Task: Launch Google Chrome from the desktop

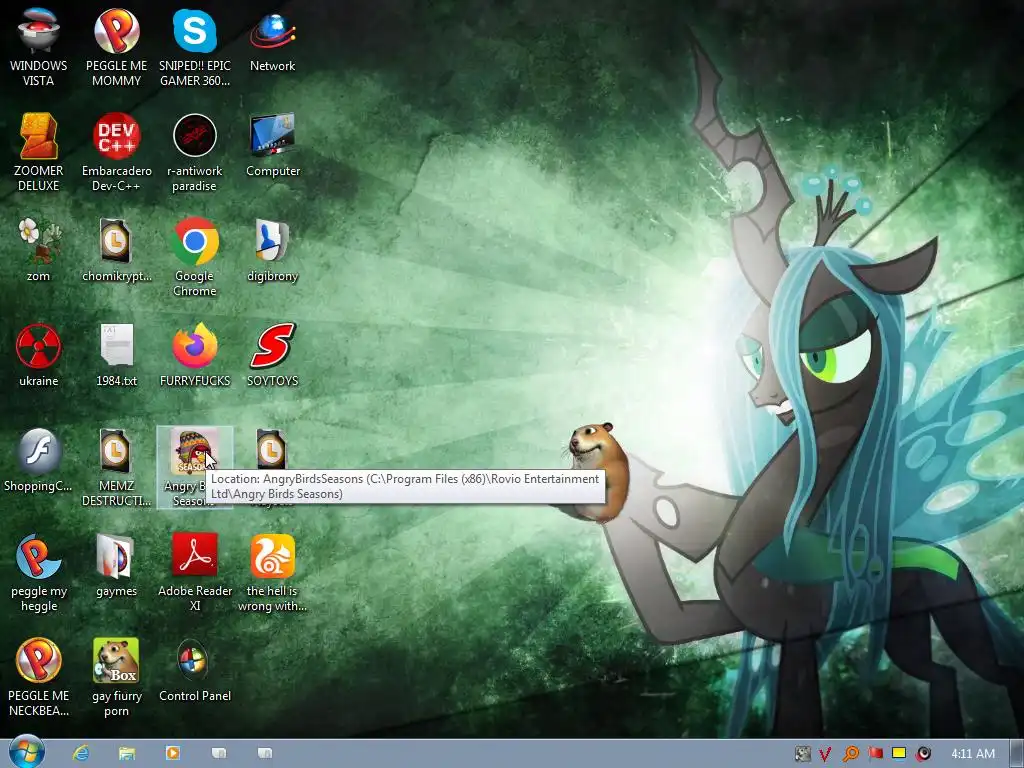Action: tap(195, 257)
